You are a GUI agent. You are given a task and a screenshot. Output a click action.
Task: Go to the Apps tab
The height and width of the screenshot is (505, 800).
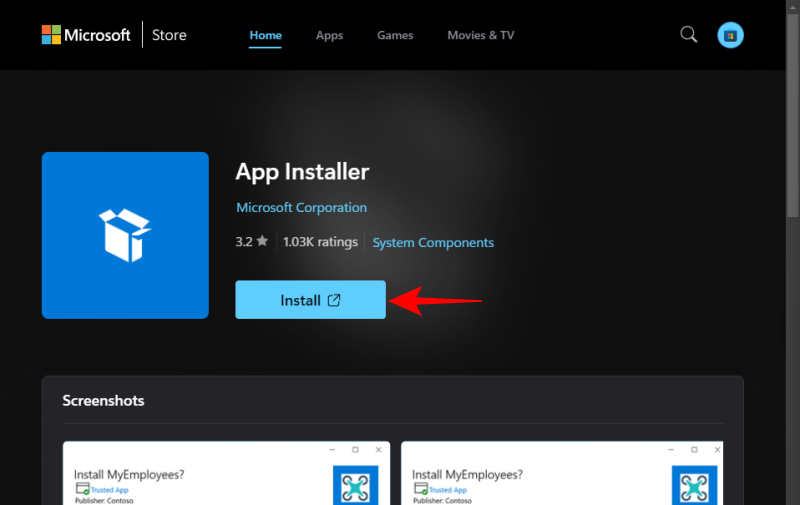tap(329, 35)
